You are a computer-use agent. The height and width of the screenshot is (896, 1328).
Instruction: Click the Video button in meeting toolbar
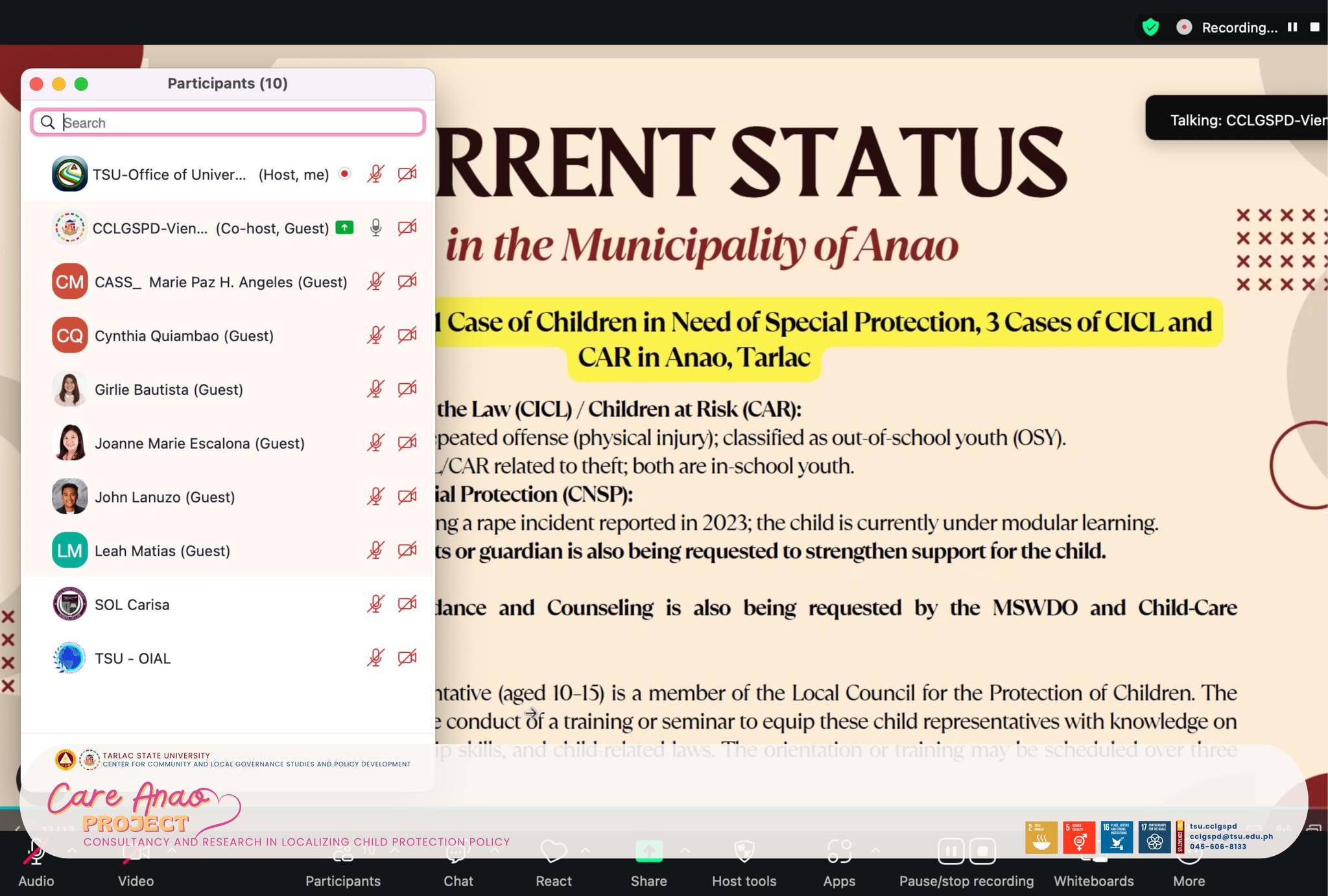pyautogui.click(x=136, y=862)
